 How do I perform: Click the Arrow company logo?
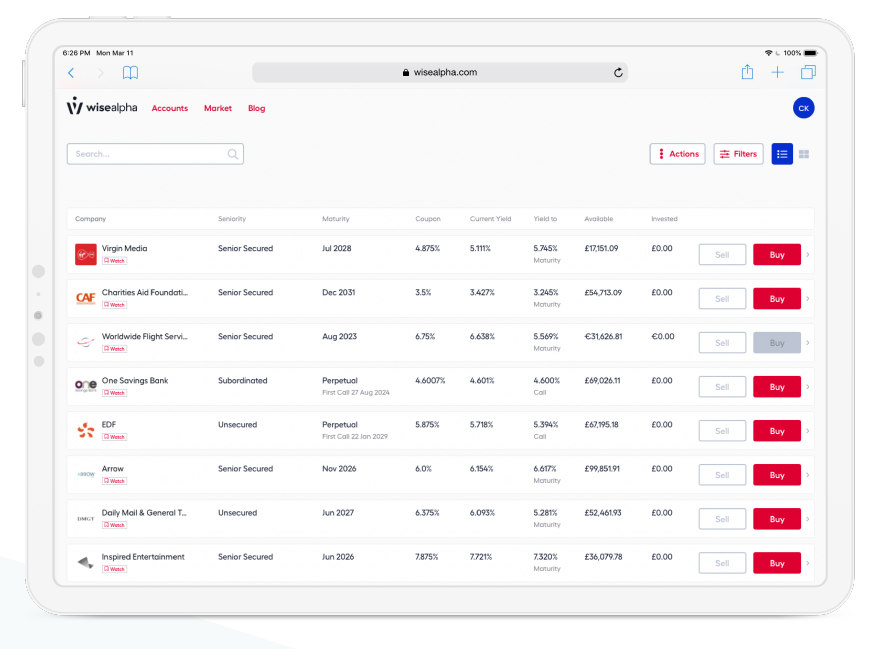86,474
